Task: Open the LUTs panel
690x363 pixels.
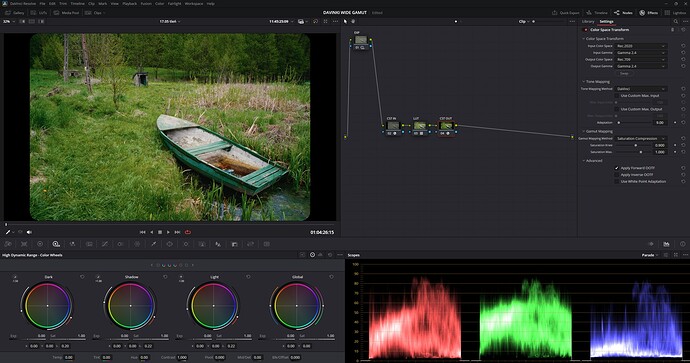Action: (x=39, y=13)
